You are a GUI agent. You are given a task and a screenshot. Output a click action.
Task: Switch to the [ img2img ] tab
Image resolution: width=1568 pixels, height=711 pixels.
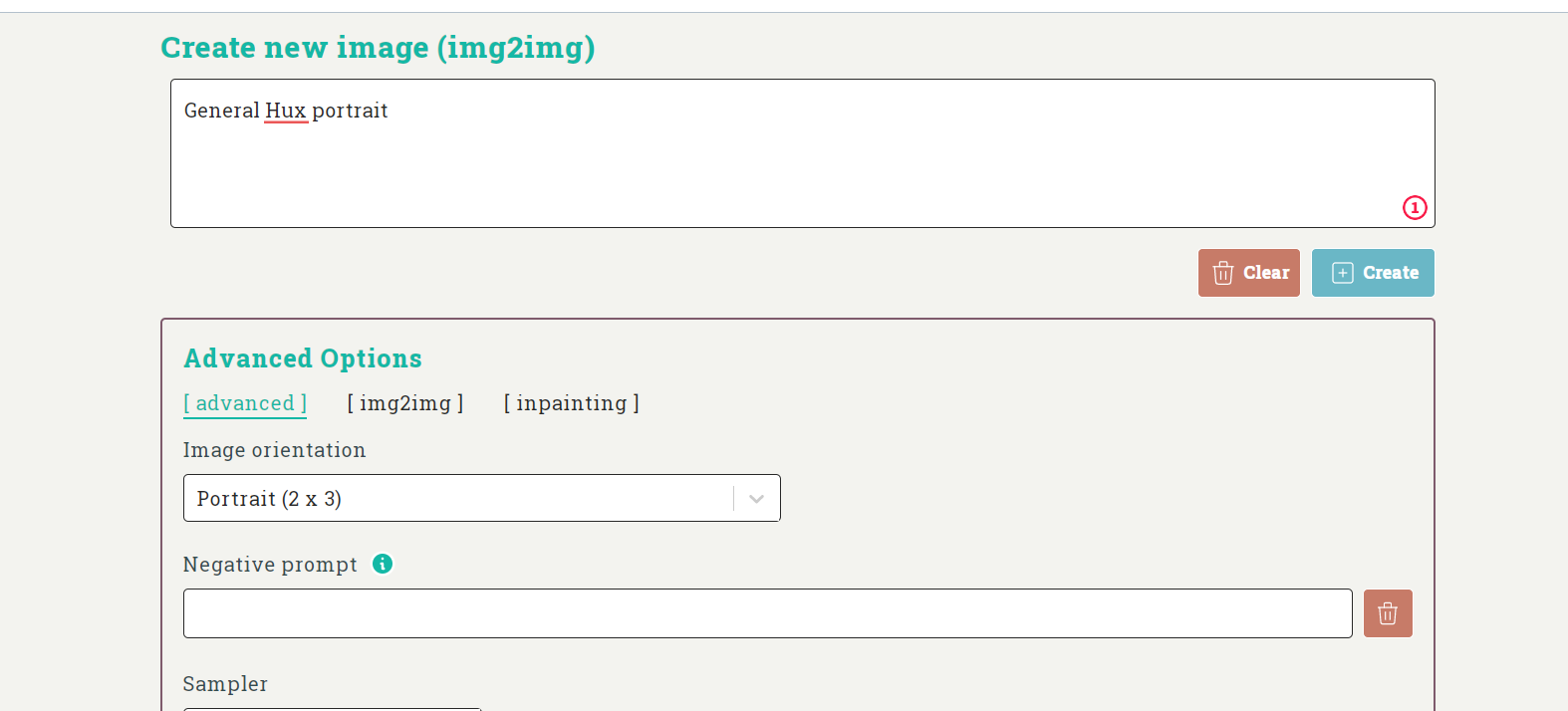click(405, 403)
